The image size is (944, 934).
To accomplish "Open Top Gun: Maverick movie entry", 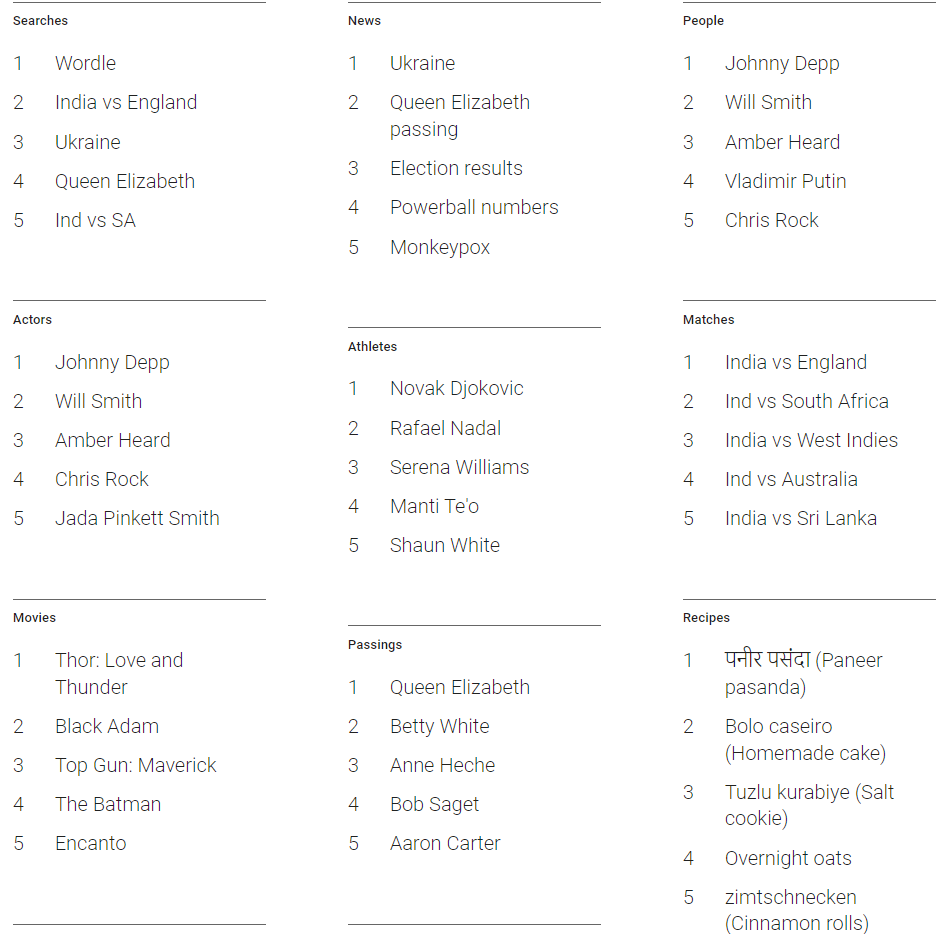I will [x=135, y=765].
